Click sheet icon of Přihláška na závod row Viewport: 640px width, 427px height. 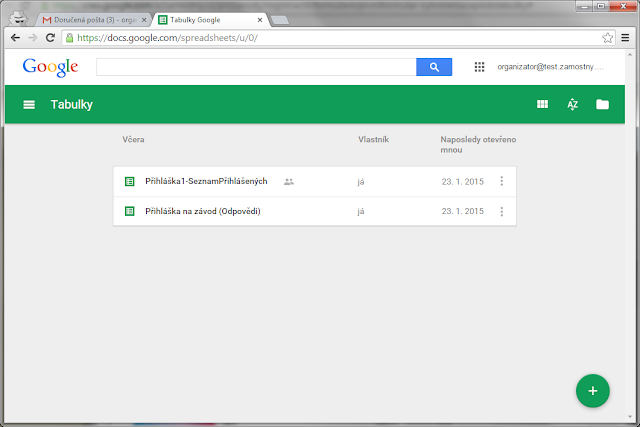point(129,211)
